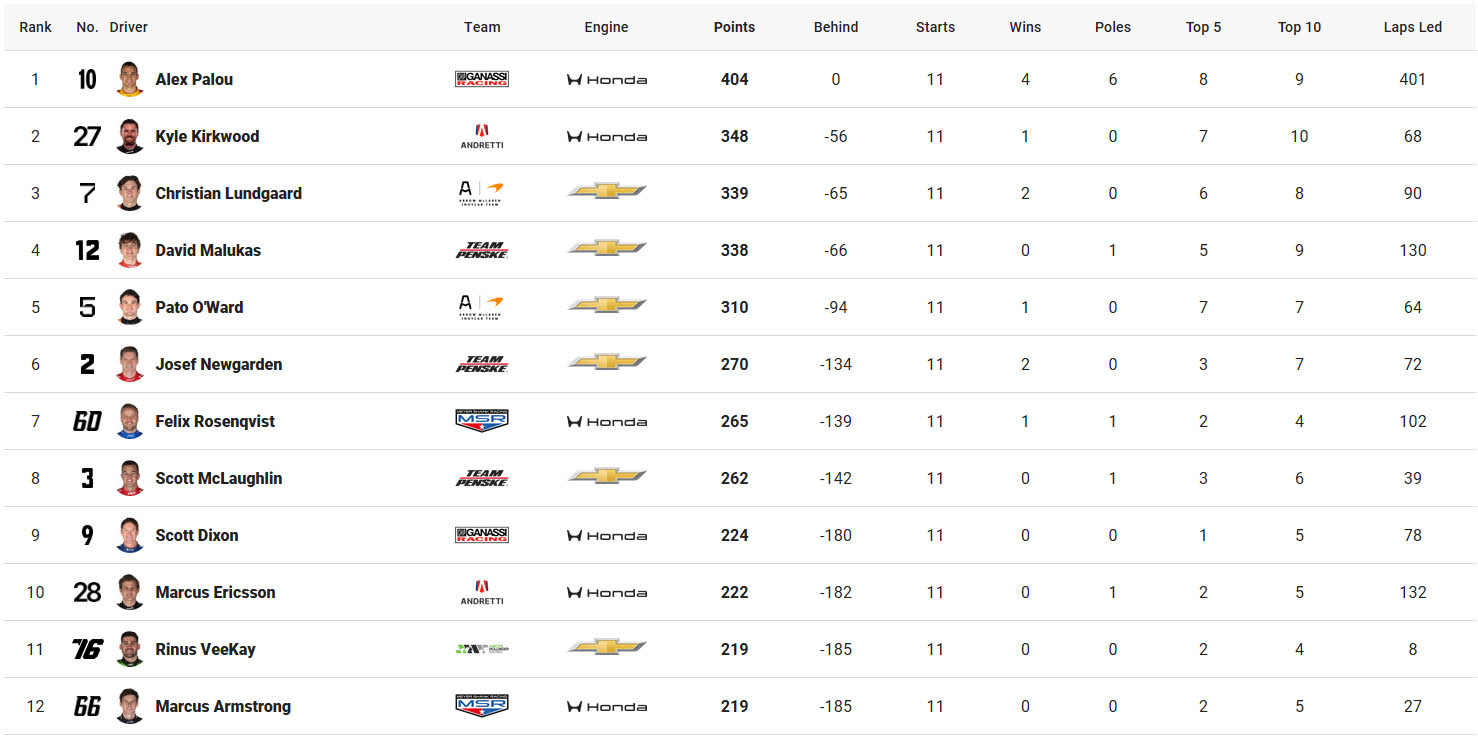Click Felix Rosenqvist's MSR team logo
The height and width of the screenshot is (738, 1478).
[482, 421]
